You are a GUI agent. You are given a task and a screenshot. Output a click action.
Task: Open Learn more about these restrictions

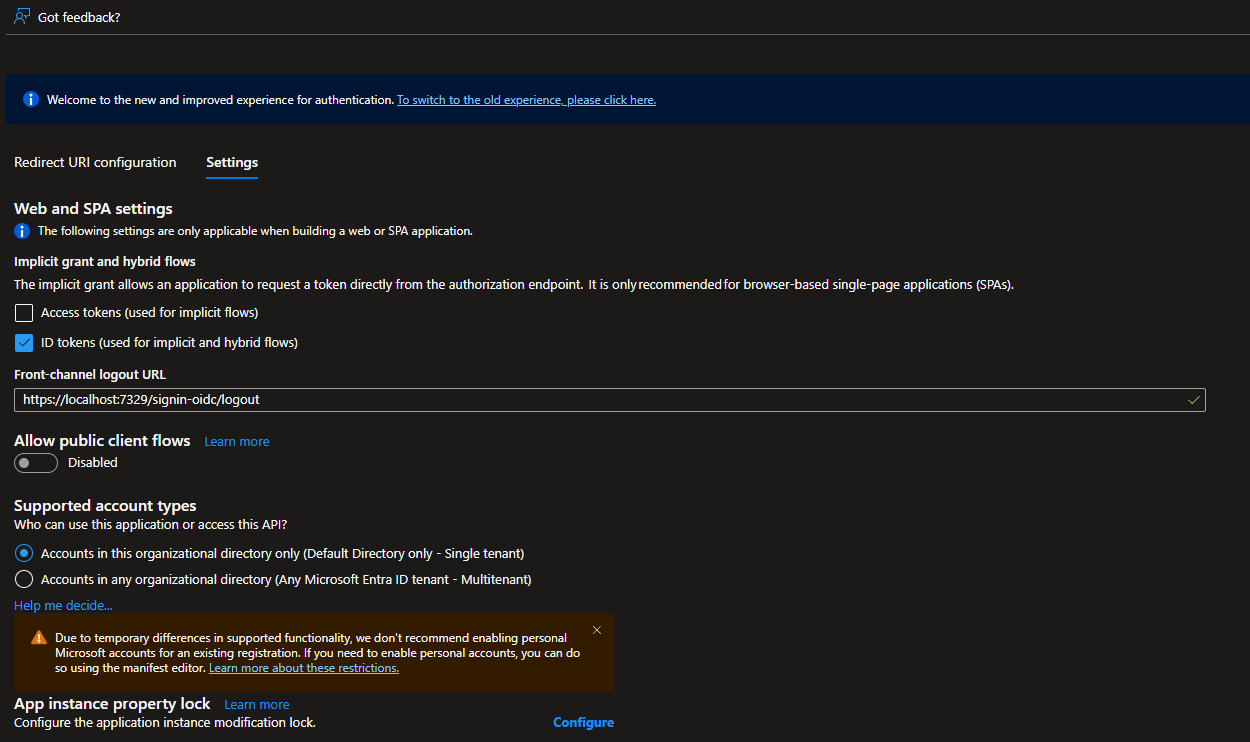click(302, 667)
